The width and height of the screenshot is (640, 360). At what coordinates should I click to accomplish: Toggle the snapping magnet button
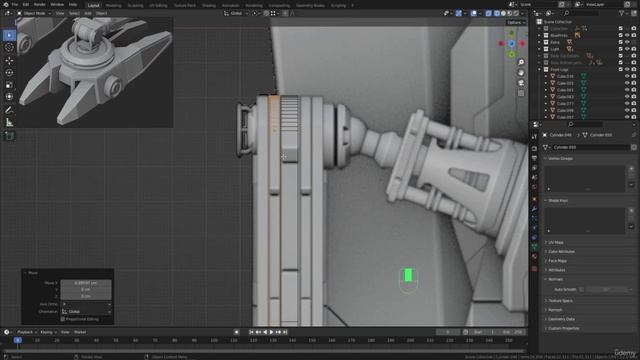[266, 13]
